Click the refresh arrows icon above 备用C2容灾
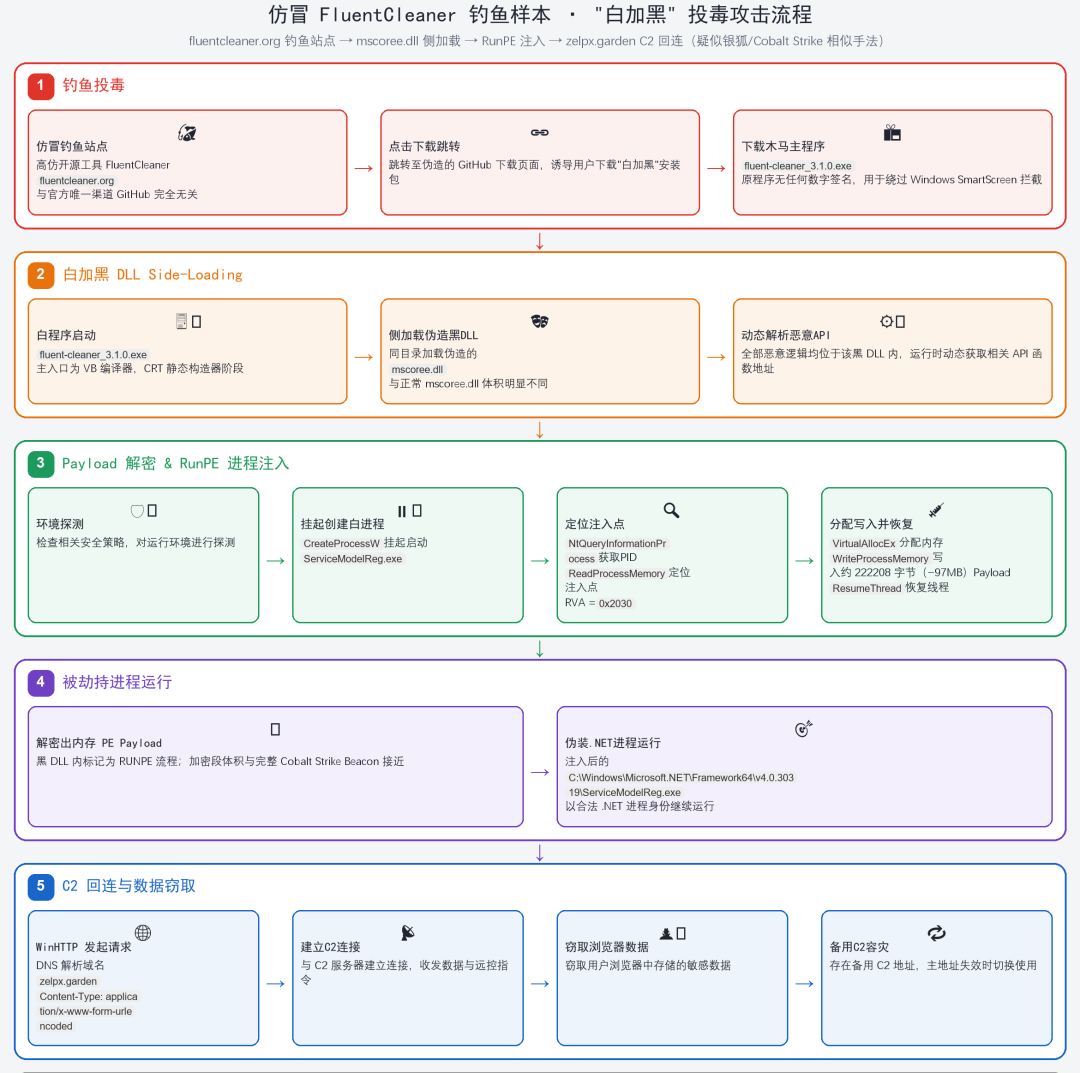This screenshot has width=1080, height=1073. pos(937,933)
